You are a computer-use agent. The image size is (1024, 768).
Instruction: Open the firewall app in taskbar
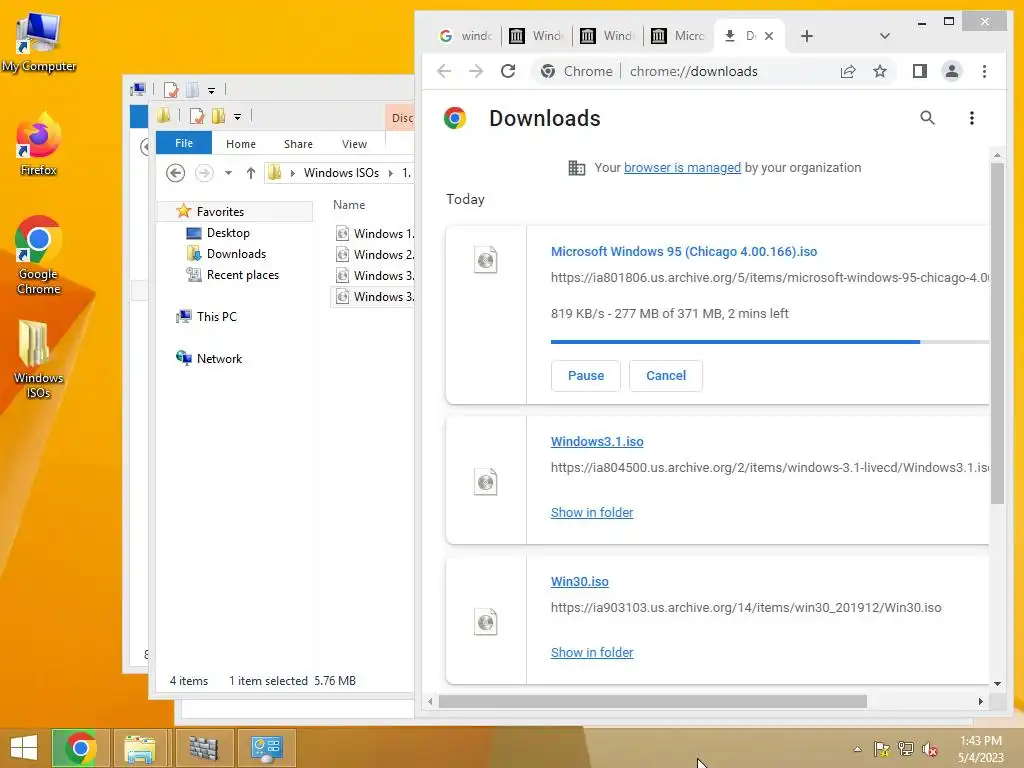point(203,748)
